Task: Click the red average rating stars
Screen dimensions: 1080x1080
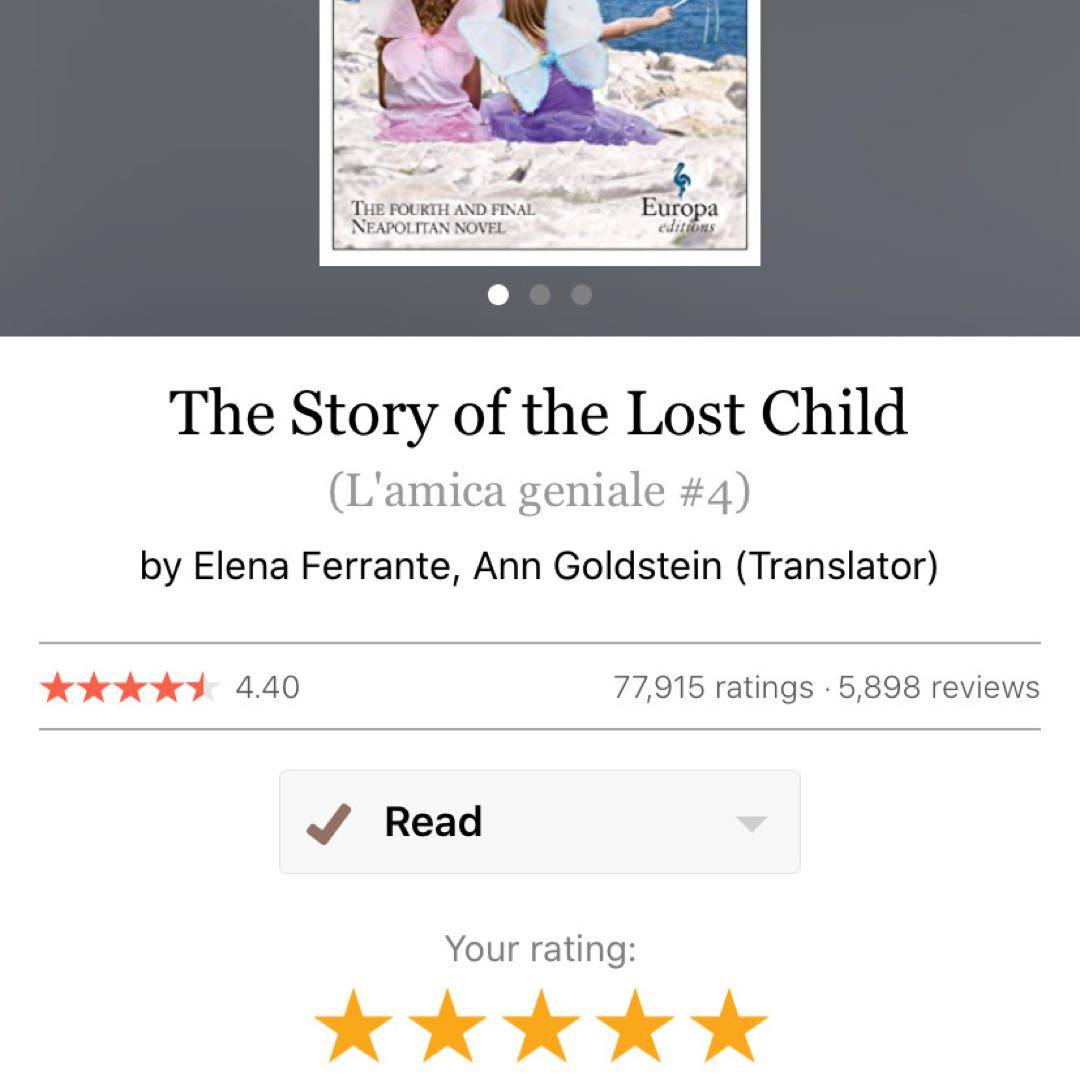Action: pyautogui.click(x=128, y=688)
